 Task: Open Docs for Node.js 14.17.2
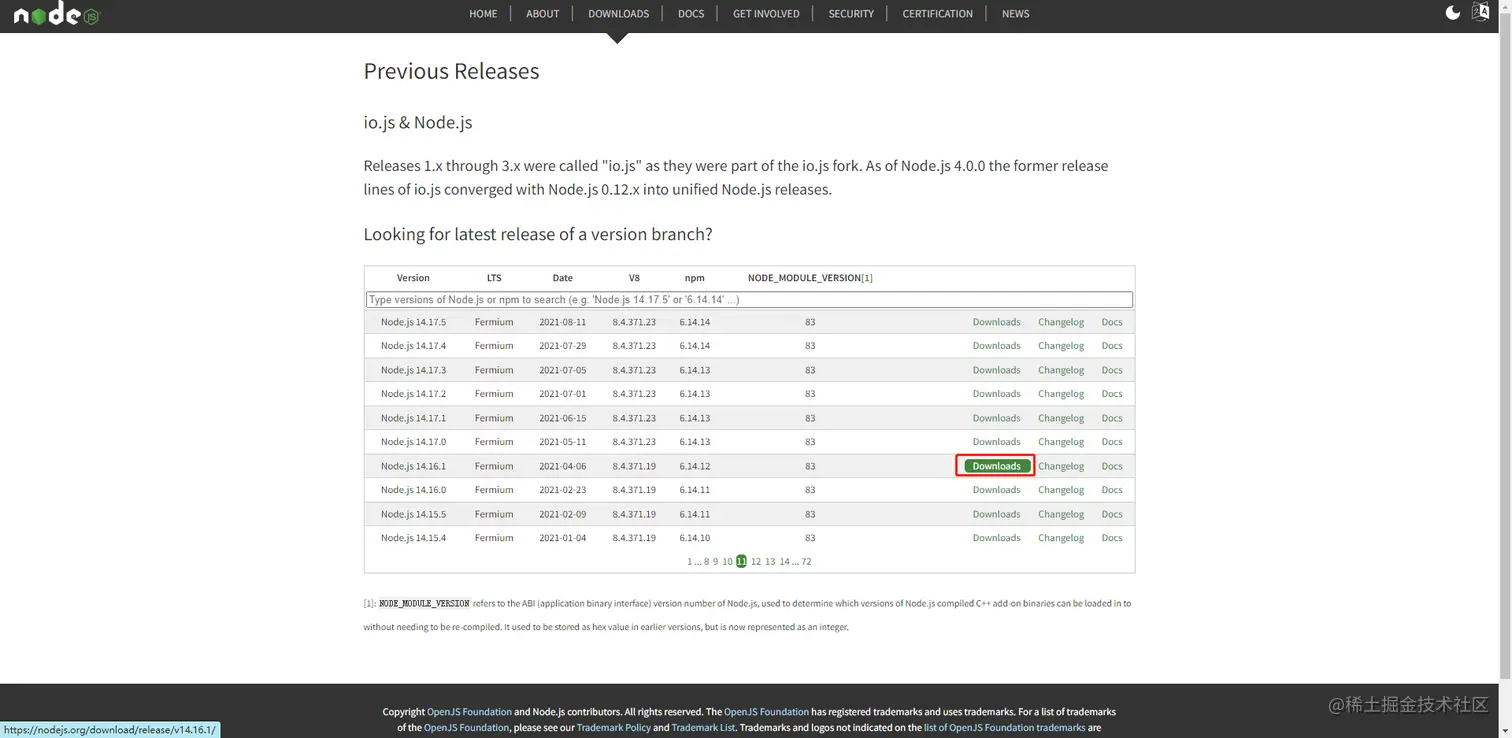pyautogui.click(x=1112, y=394)
